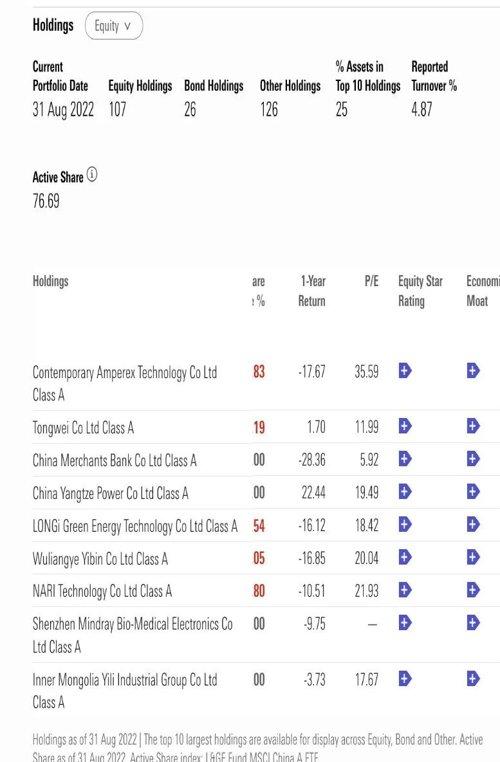Open China Merchants Bank Class A holding
Screen dimensions: 500x762
tap(114, 460)
